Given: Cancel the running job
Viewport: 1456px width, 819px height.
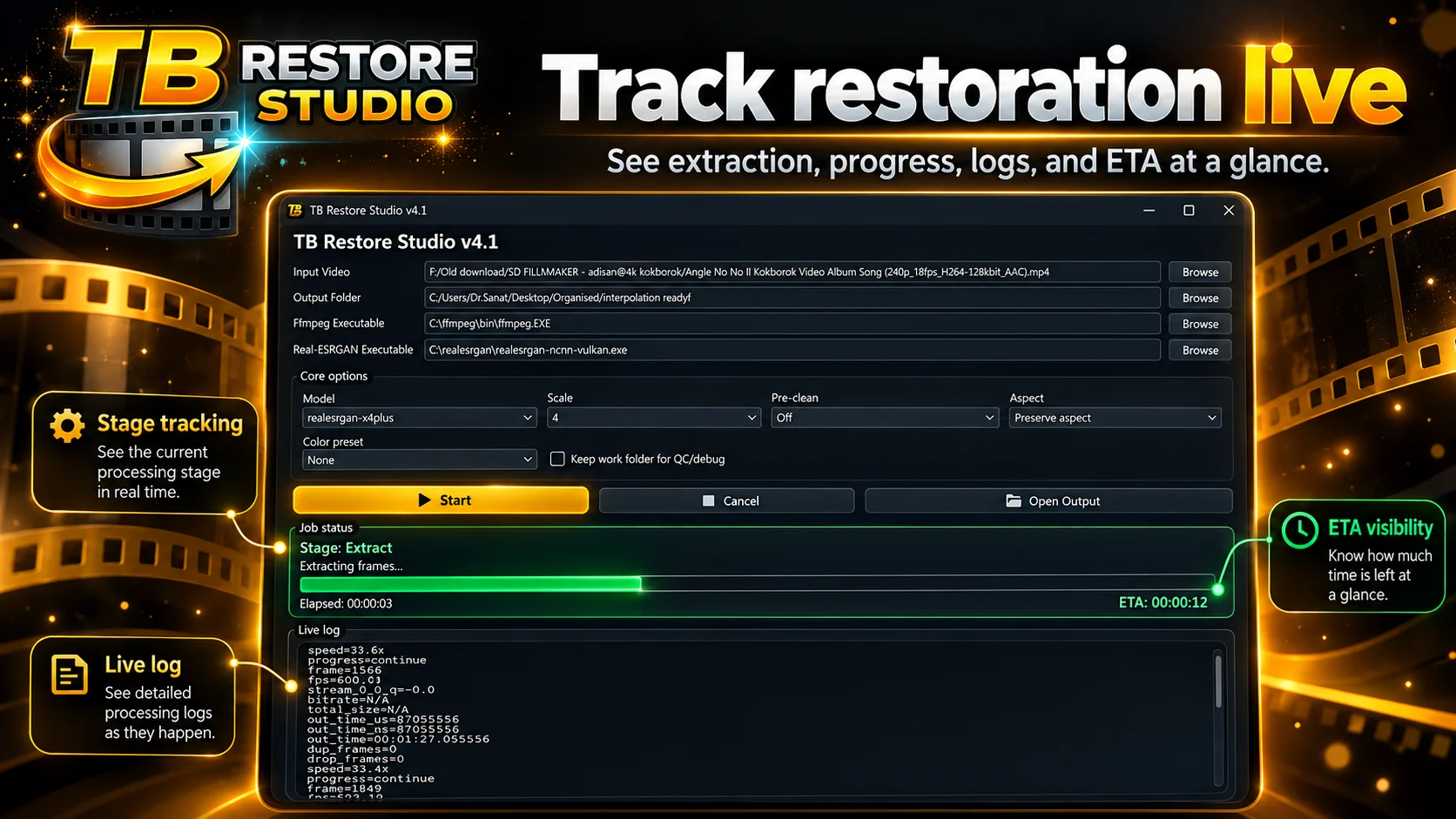Looking at the screenshot, I should pos(727,501).
